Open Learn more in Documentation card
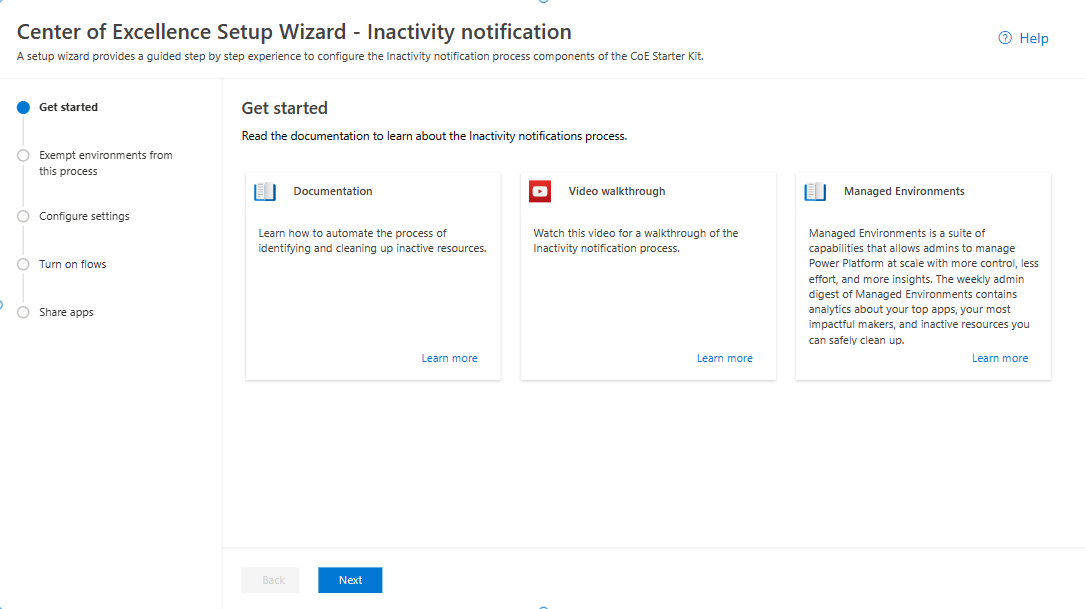Image resolution: width=1085 pixels, height=609 pixels. point(450,358)
